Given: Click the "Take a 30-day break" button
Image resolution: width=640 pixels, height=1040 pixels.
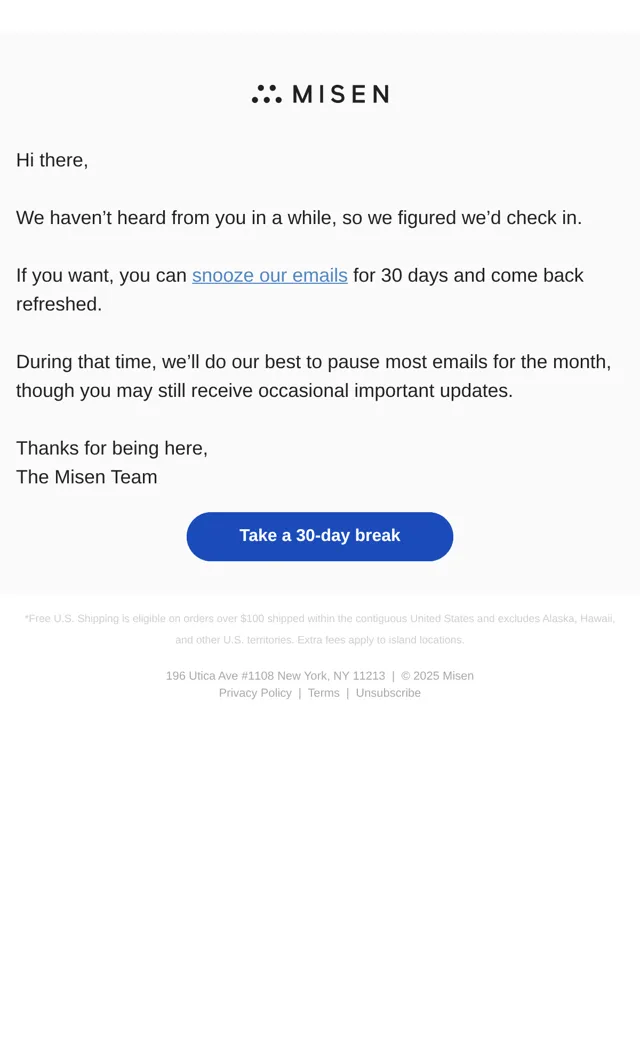Looking at the screenshot, I should 320,536.
